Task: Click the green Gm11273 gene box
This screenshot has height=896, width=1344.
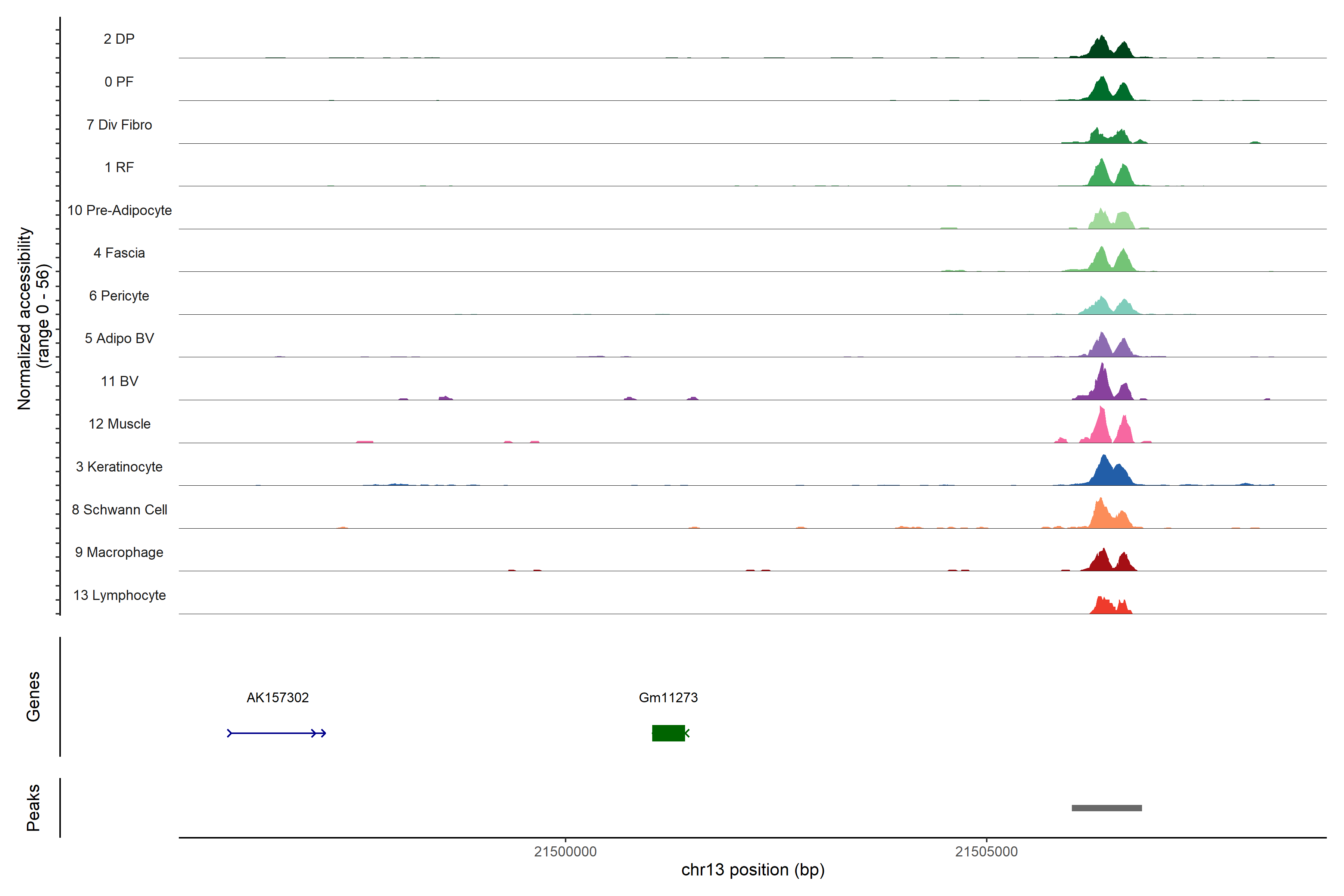Action: pos(668,733)
